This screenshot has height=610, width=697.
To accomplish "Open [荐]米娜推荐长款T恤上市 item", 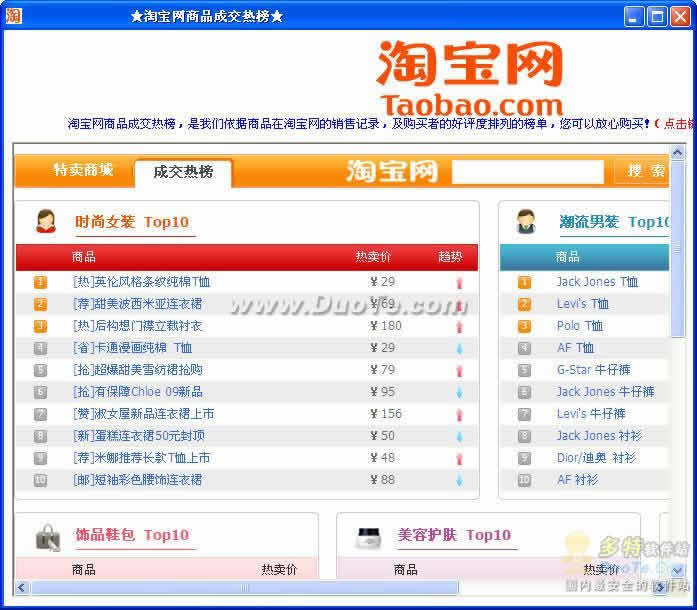I will tap(141, 458).
